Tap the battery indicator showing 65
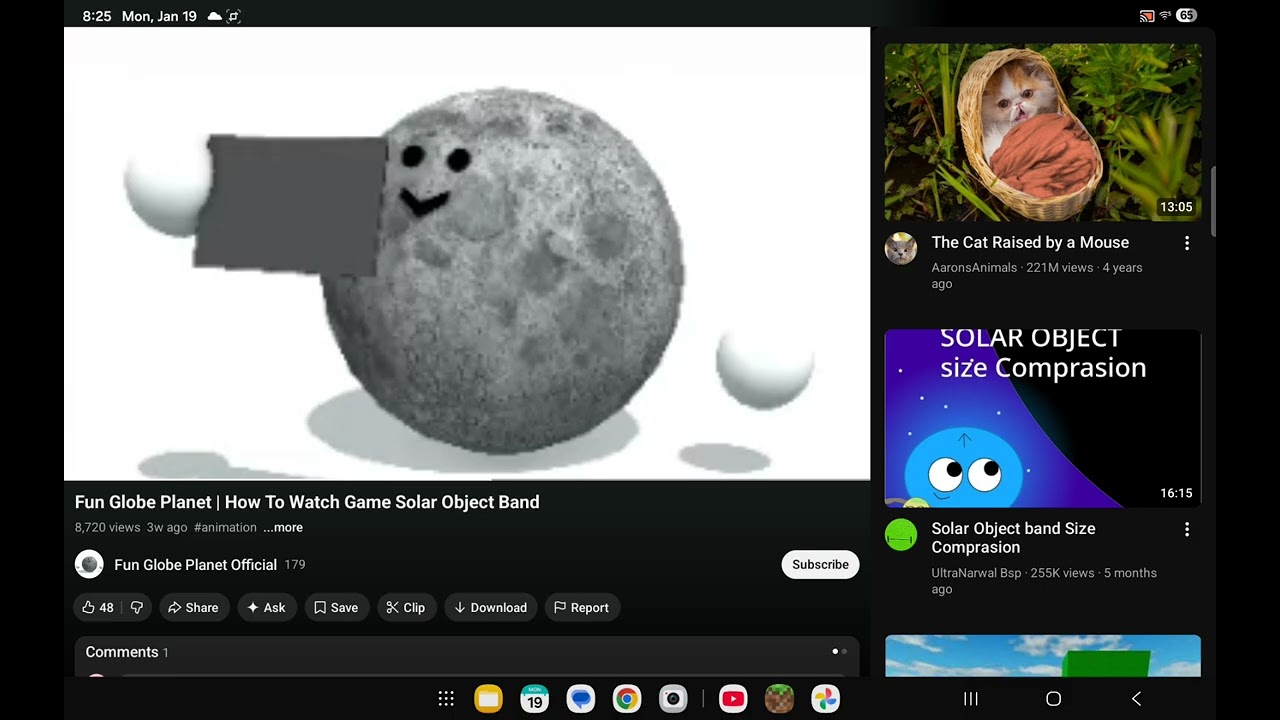 [1186, 16]
